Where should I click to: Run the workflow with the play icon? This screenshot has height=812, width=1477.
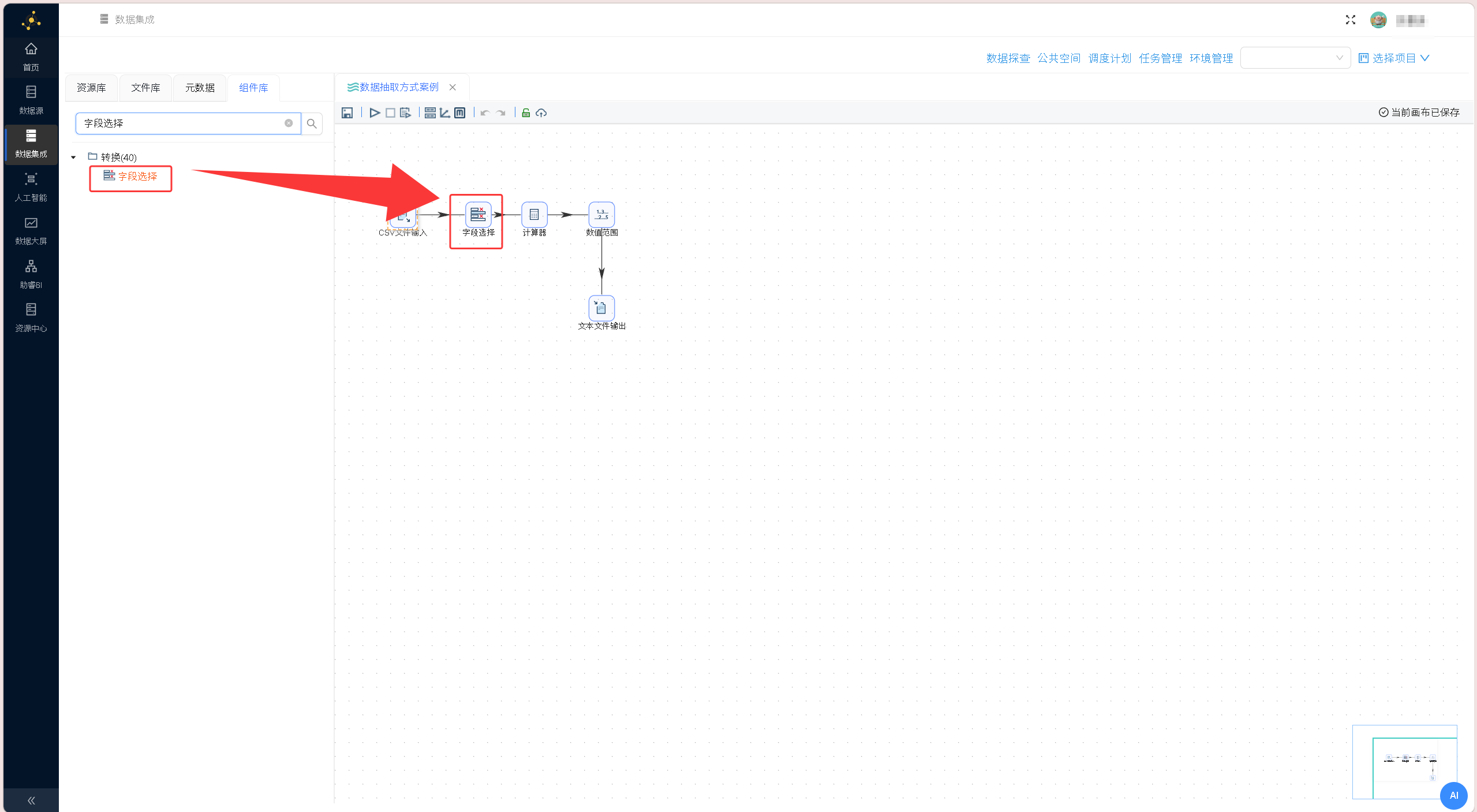[375, 113]
